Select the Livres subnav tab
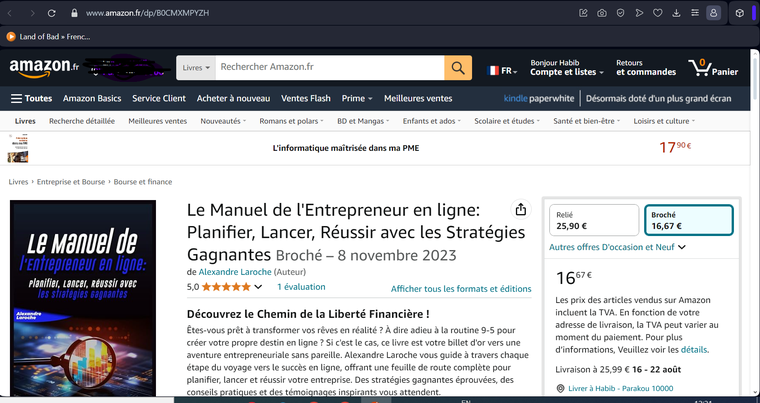Image resolution: width=760 pixels, height=403 pixels. pyautogui.click(x=25, y=121)
